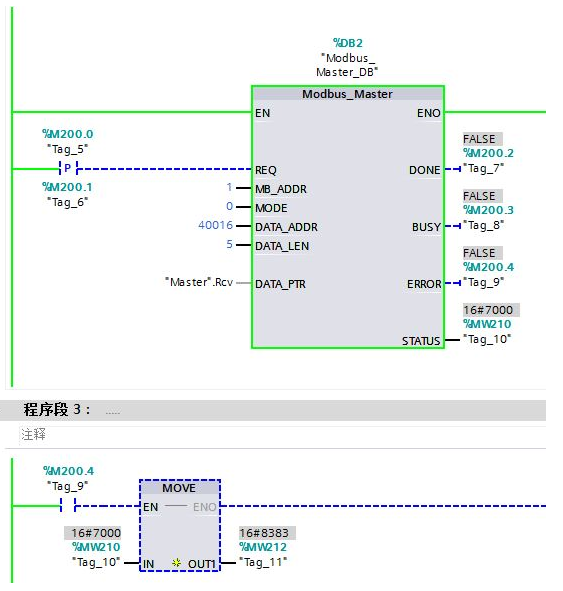The height and width of the screenshot is (591, 563).
Task: Select the %M200.0 operand address
Action: pyautogui.click(x=67, y=134)
